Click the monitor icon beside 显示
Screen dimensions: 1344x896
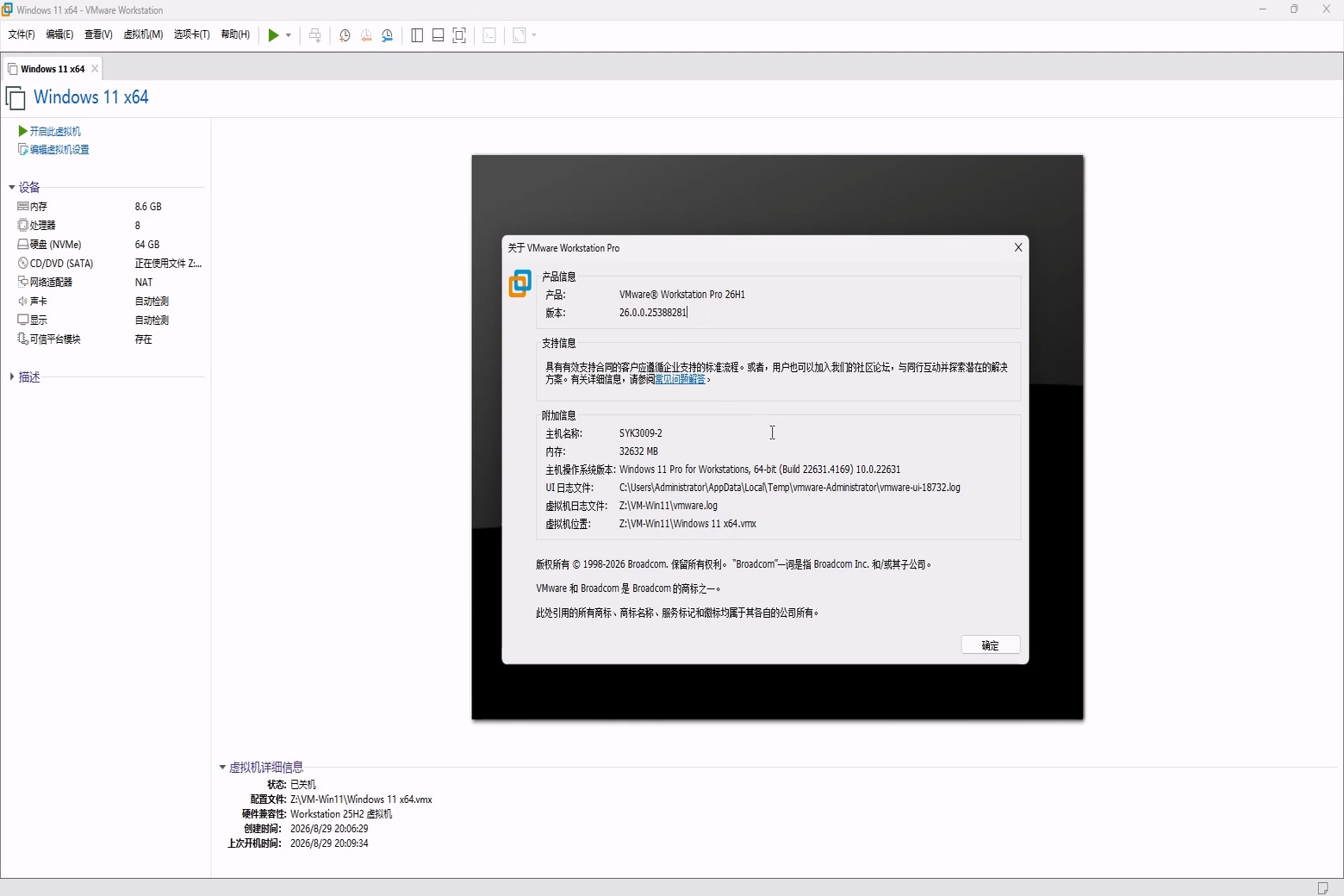pyautogui.click(x=23, y=320)
